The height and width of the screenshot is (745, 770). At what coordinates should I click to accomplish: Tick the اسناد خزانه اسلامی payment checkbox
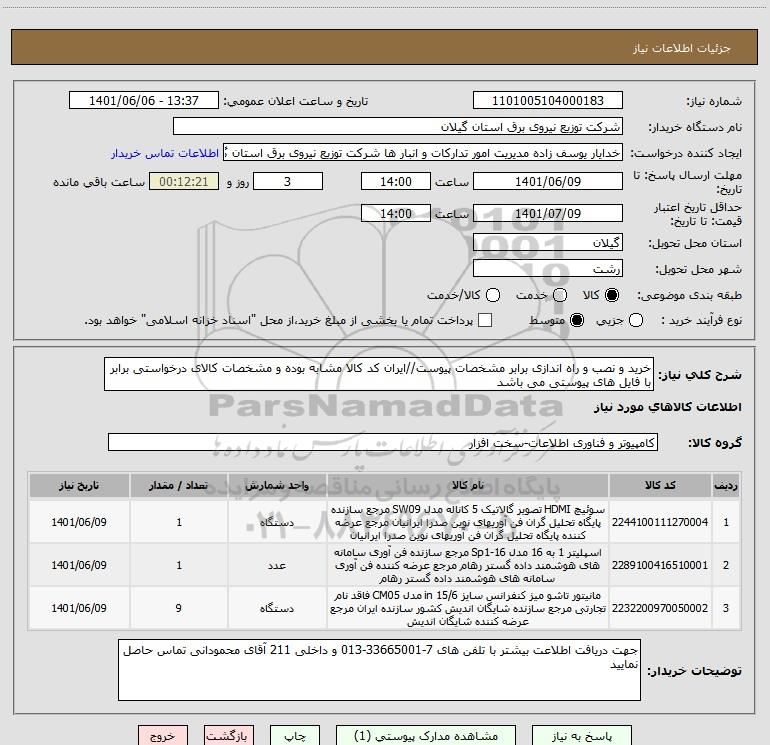[x=485, y=320]
